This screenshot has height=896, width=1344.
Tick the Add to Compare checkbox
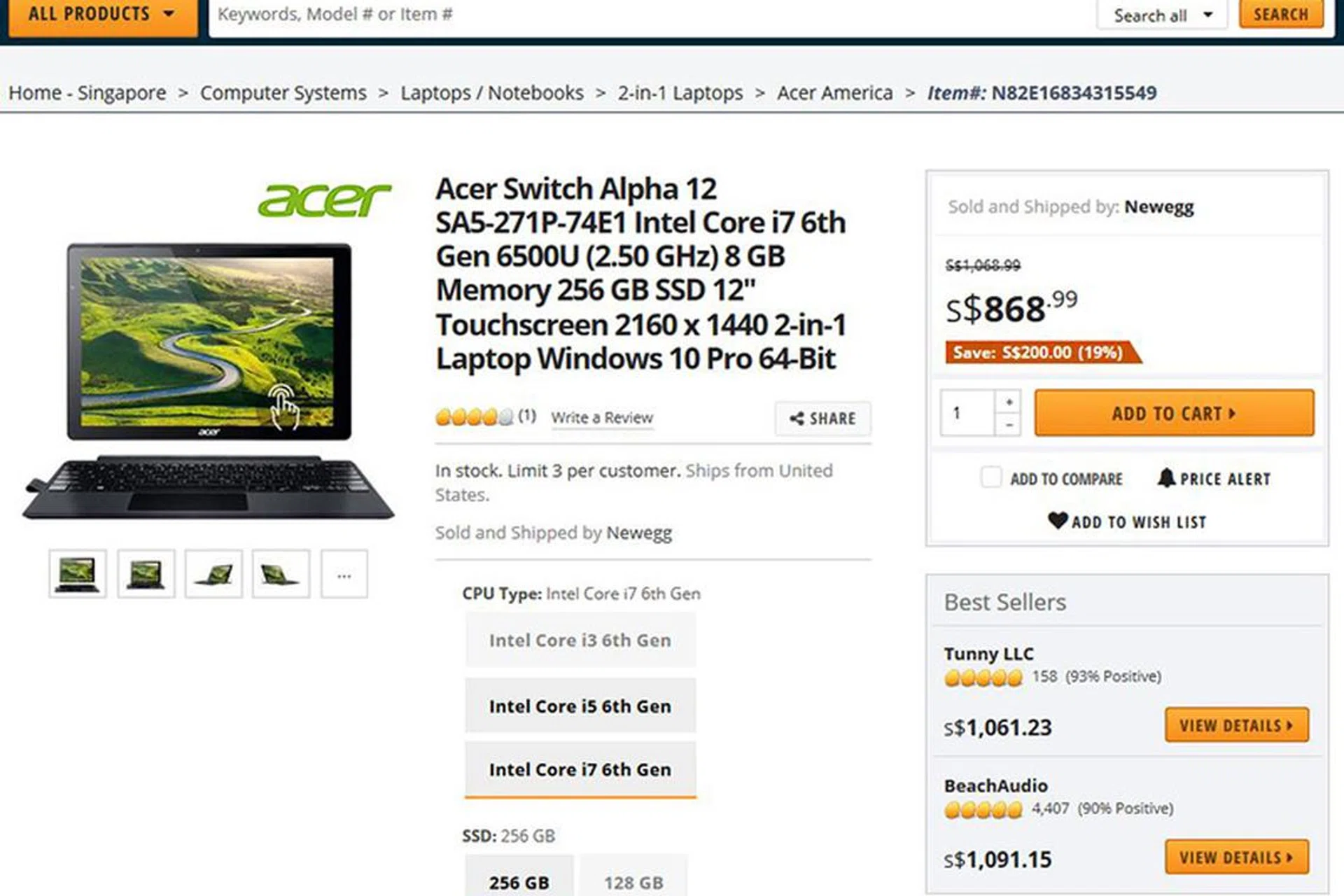click(x=990, y=477)
